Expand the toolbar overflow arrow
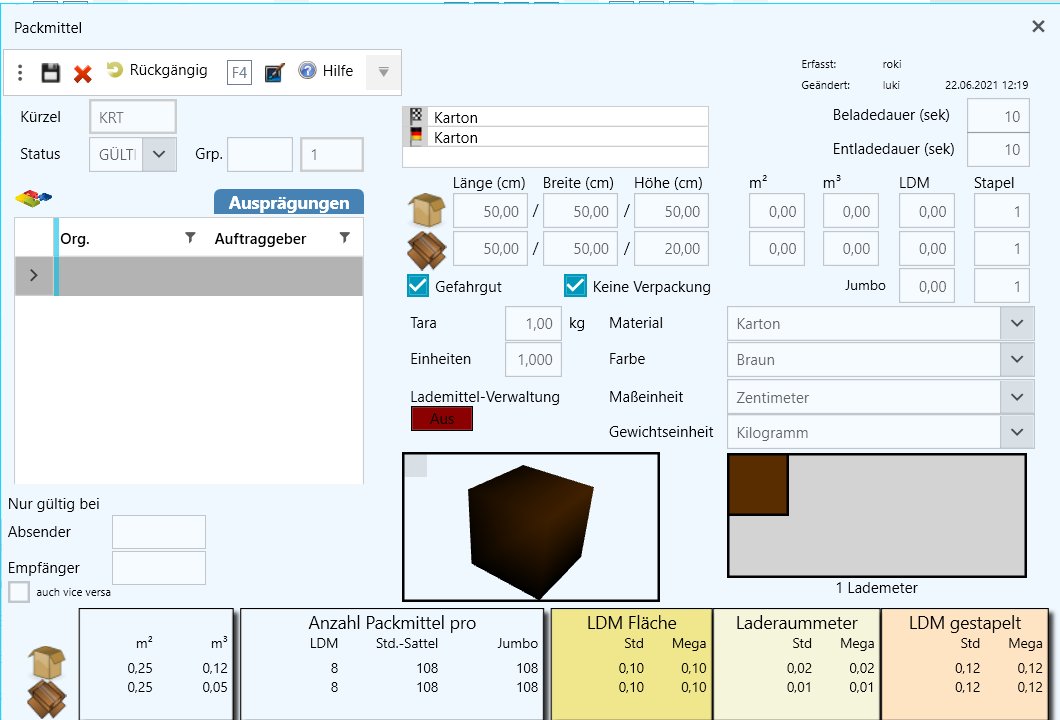1060x720 pixels. tap(383, 72)
